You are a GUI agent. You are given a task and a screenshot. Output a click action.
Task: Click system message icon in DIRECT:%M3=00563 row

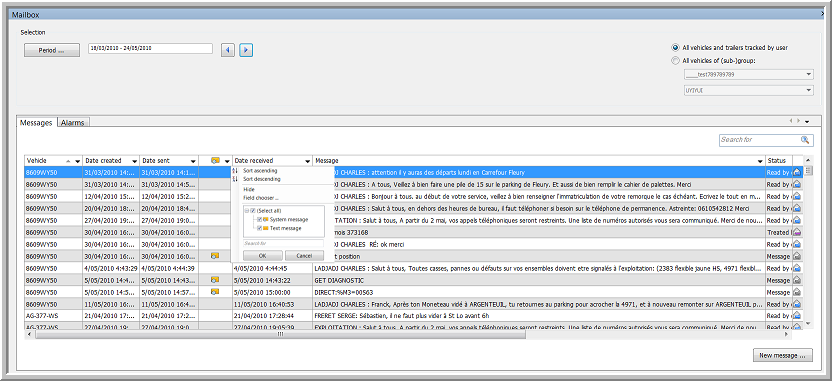(x=215, y=292)
